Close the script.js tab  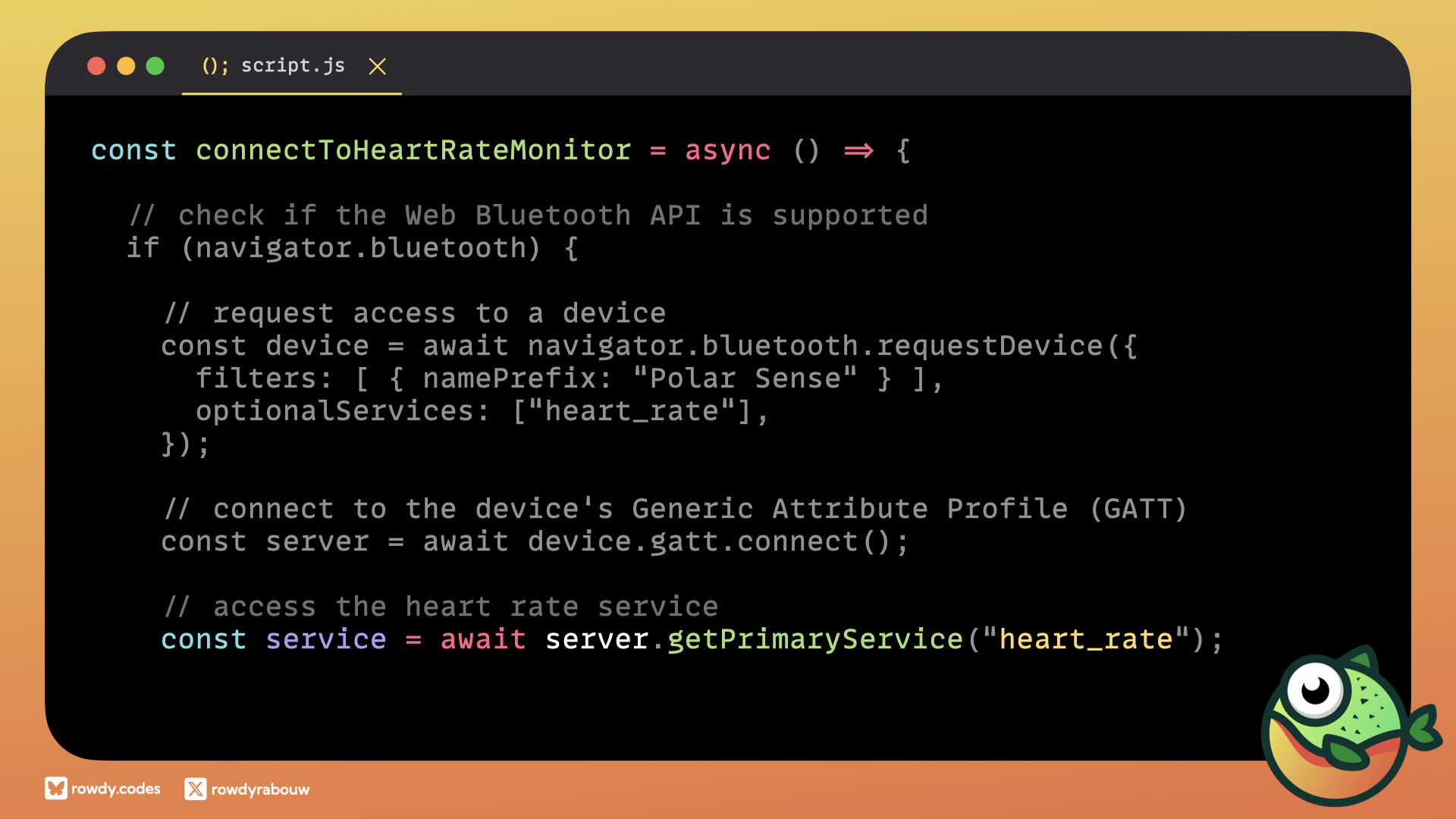coord(377,67)
